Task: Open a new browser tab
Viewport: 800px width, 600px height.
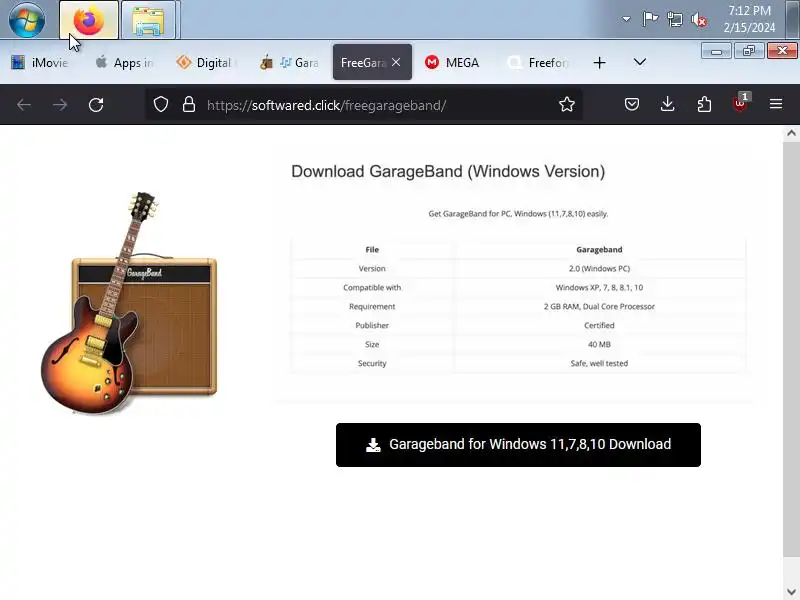Action: (599, 62)
